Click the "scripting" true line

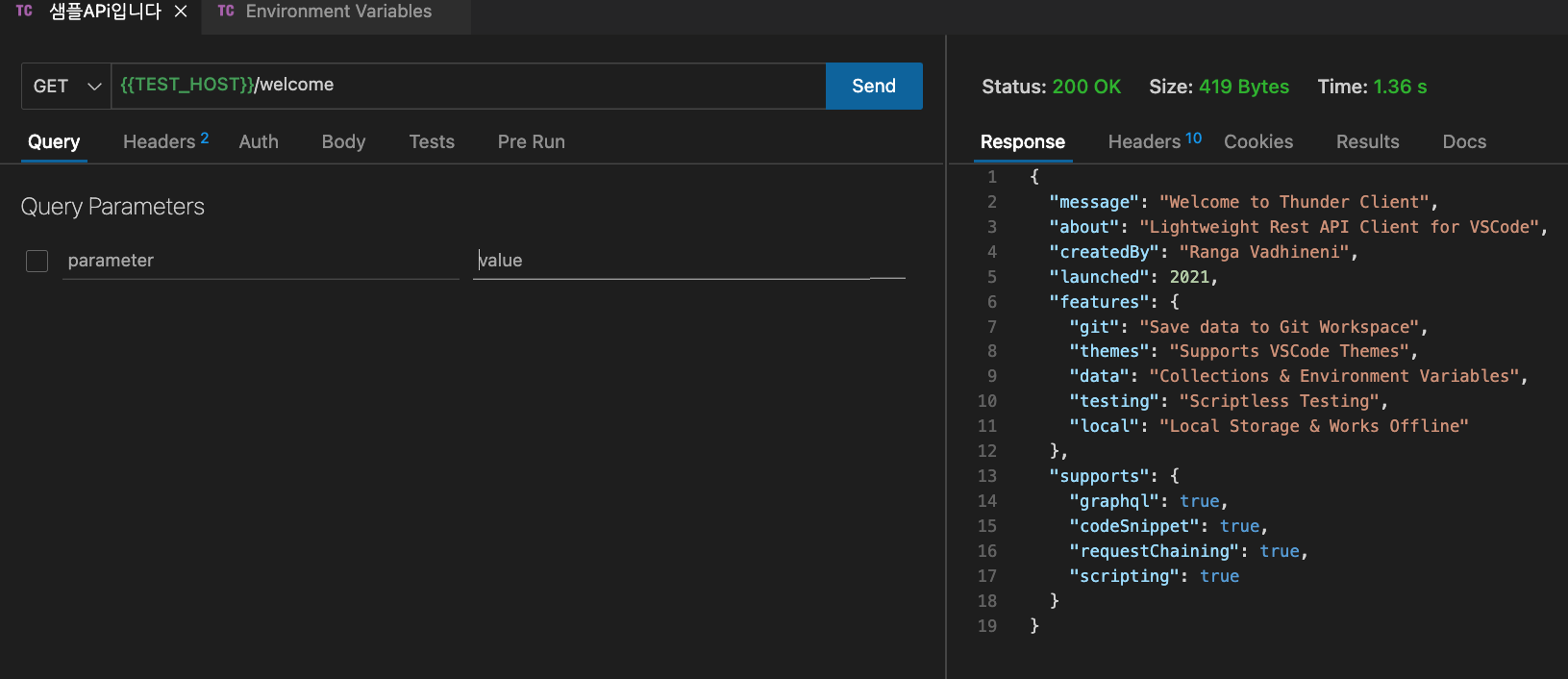pos(1154,576)
